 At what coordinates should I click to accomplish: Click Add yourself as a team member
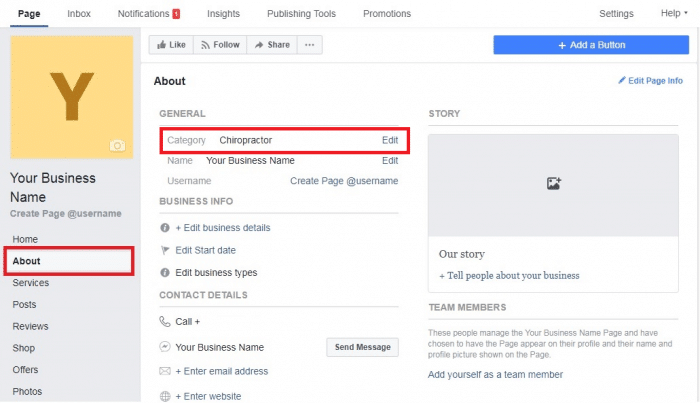pyautogui.click(x=495, y=375)
